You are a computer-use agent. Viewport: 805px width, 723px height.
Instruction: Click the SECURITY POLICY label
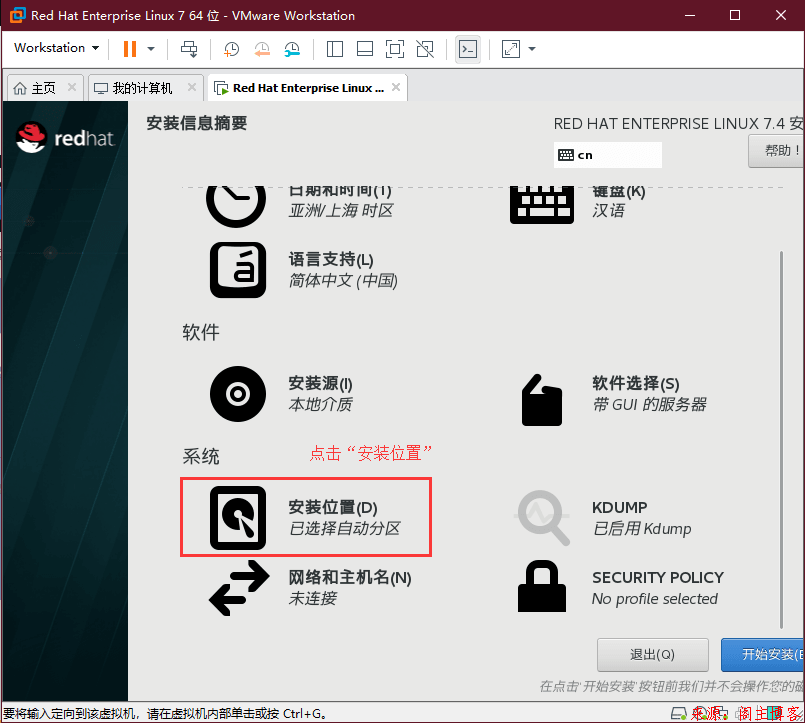pyautogui.click(x=658, y=578)
